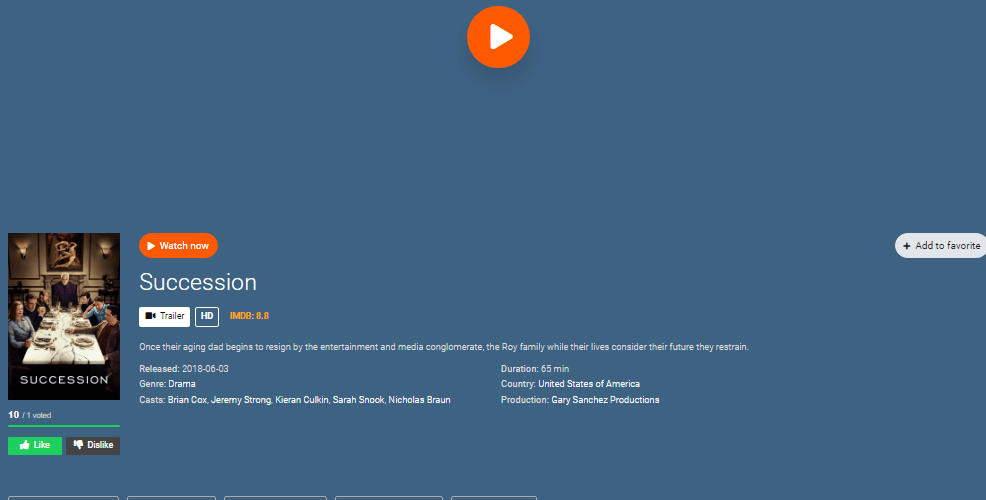
Task: Add Succession to favorites
Action: tap(941, 246)
